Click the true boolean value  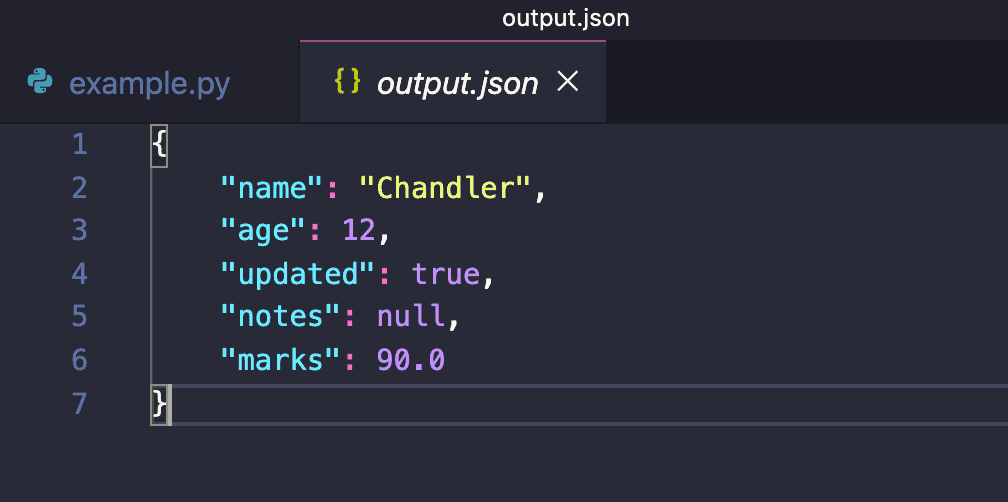point(445,274)
